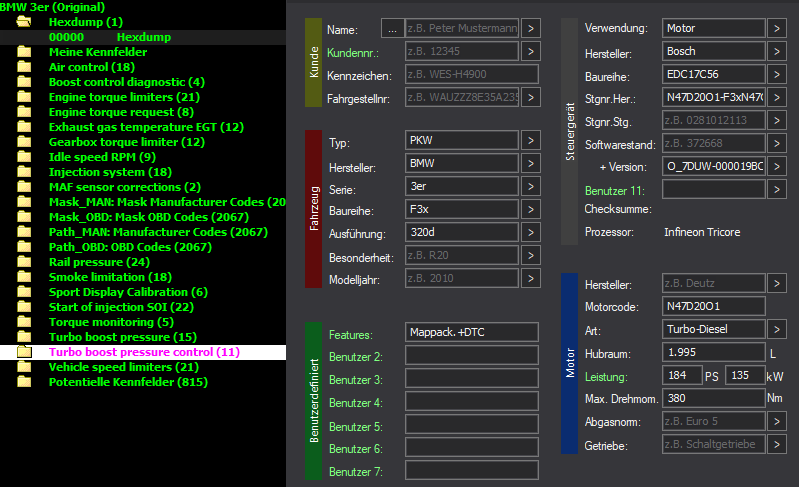
Task: Click the Leistung kW field 135
Action: click(x=744, y=375)
